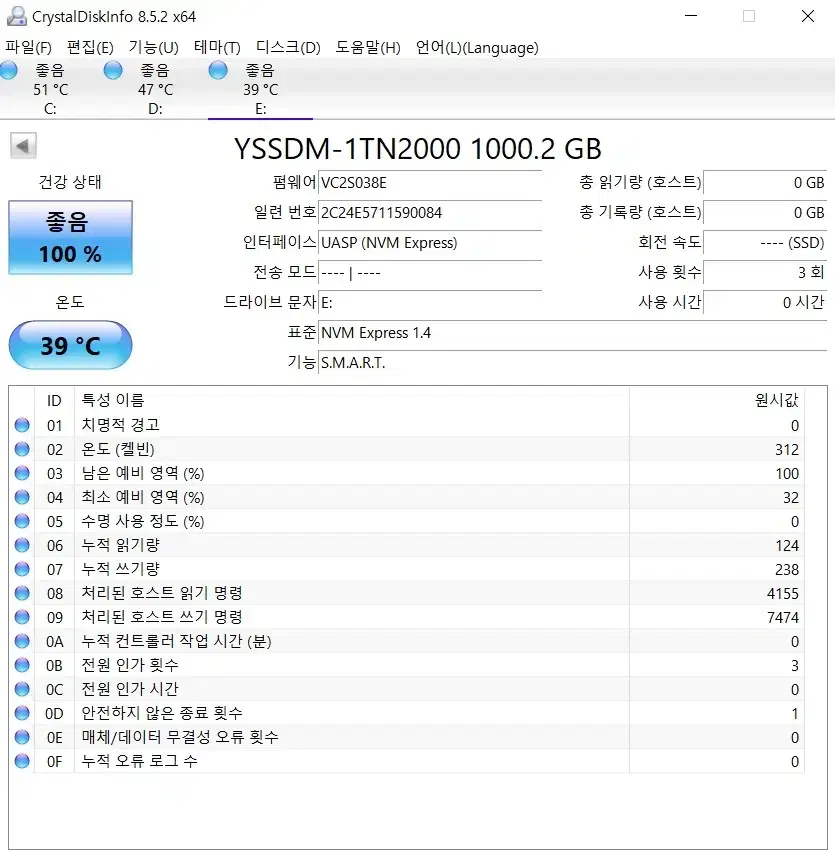835x855 pixels.
Task: Click status dot for 07 누적 쓰기량
Action: point(22,569)
